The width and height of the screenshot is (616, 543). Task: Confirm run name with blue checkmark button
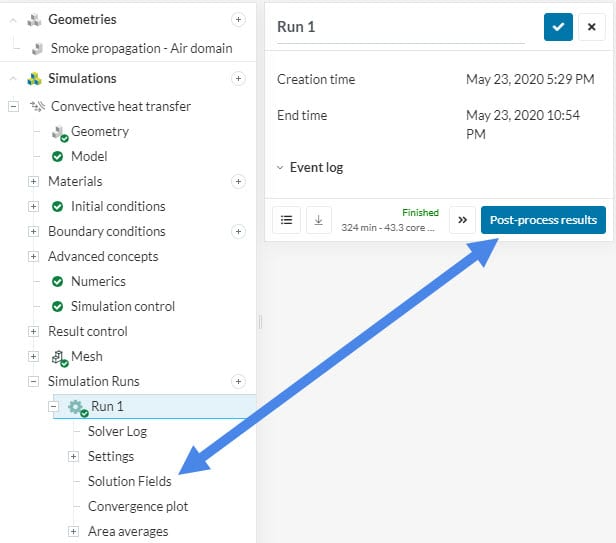(x=558, y=27)
